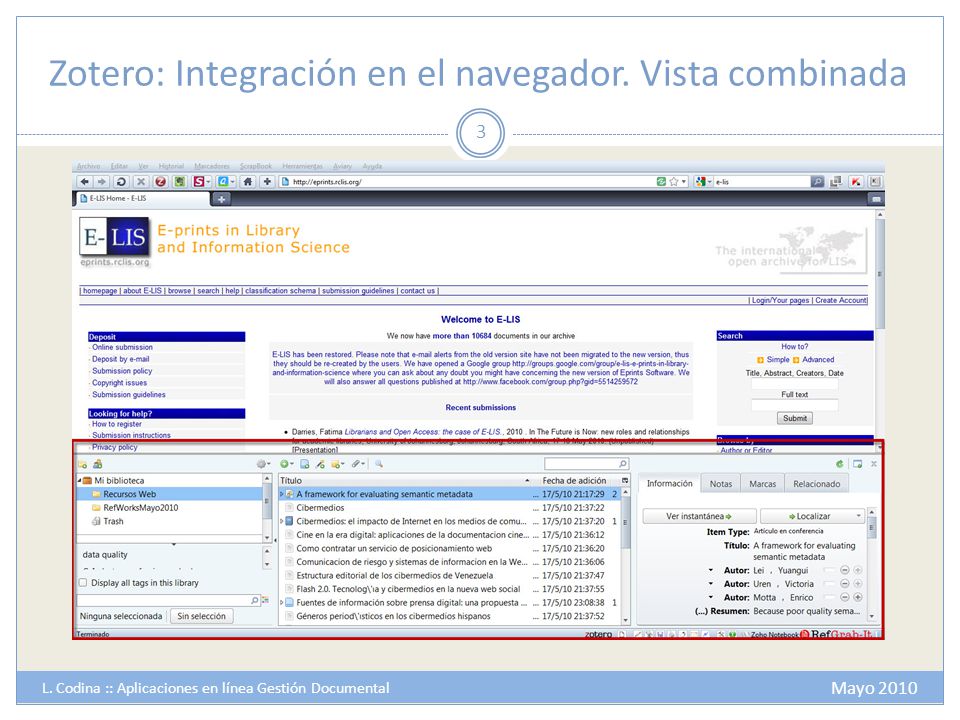Viewport: 960px width, 720px height.
Task: Click the tag selector color filter icon
Action: (x=265, y=601)
